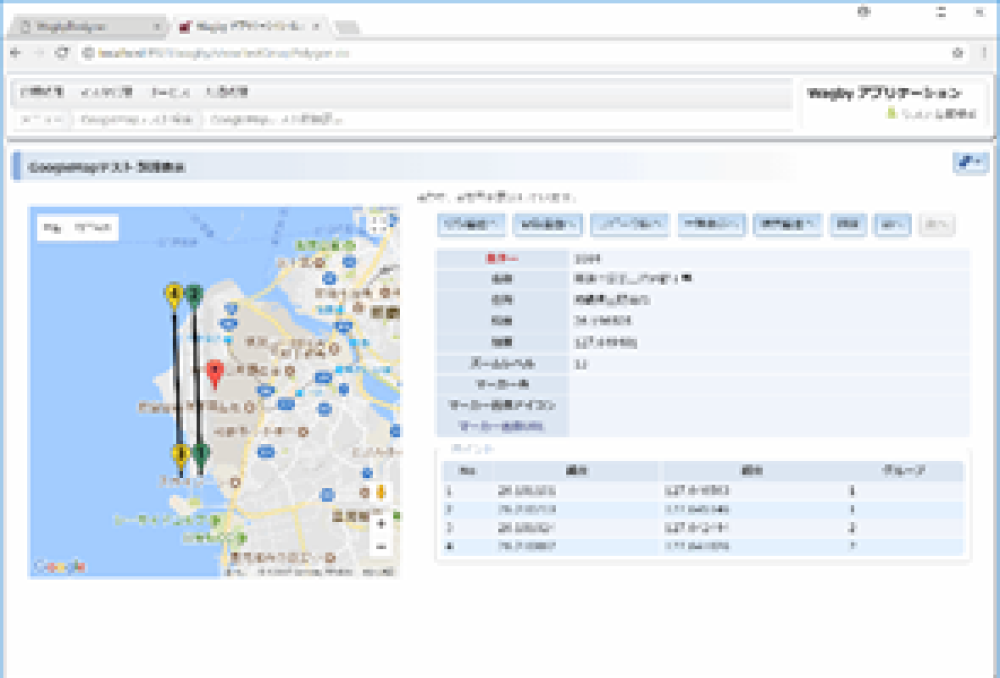Viewport: 1000px width, 678px height.
Task: Focus the browser address bar URL
Action: (224, 54)
